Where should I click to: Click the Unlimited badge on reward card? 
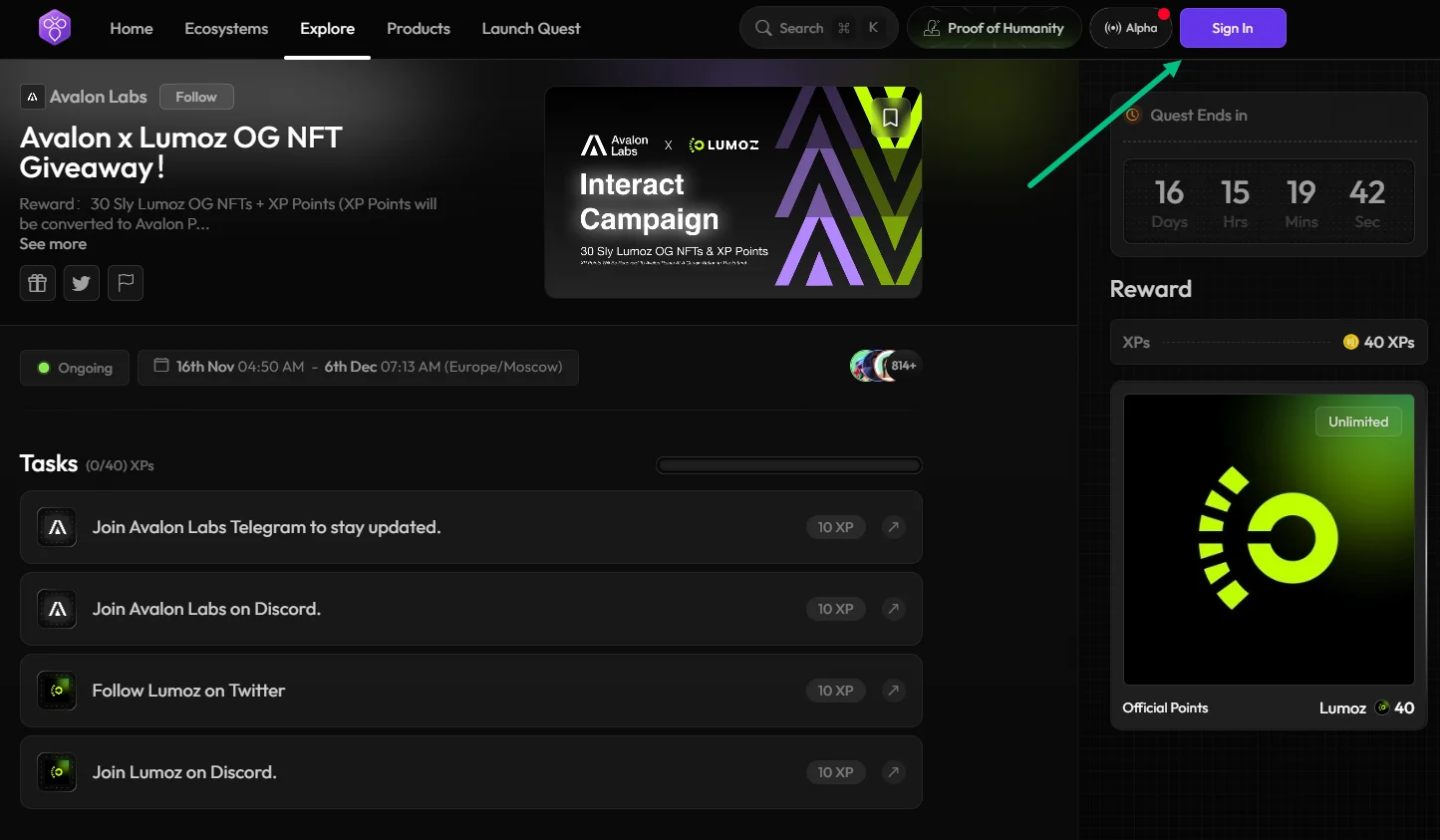tap(1358, 421)
